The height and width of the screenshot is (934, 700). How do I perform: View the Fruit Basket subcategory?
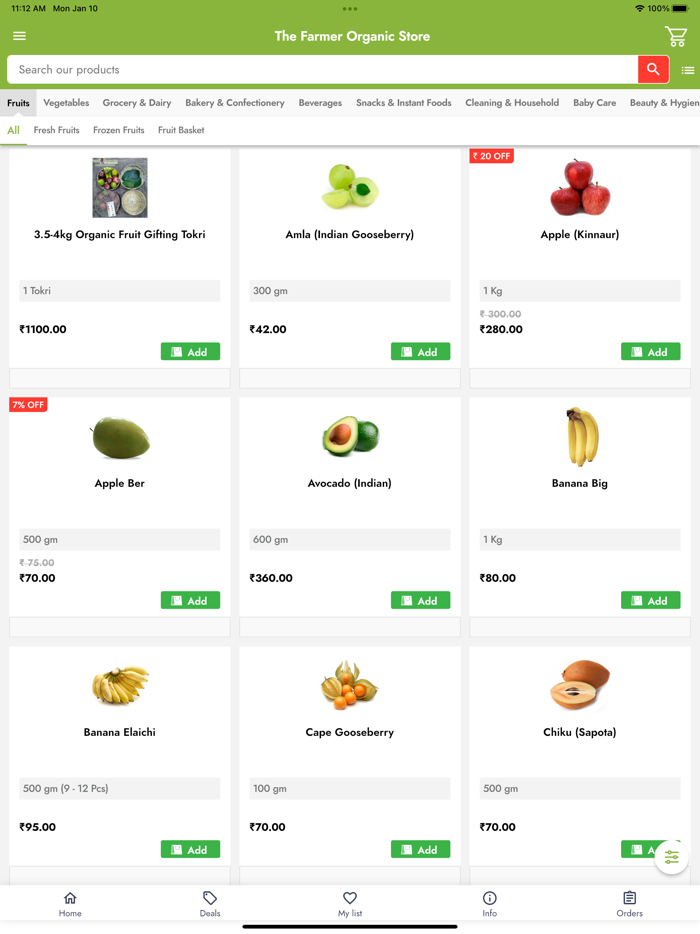180,129
